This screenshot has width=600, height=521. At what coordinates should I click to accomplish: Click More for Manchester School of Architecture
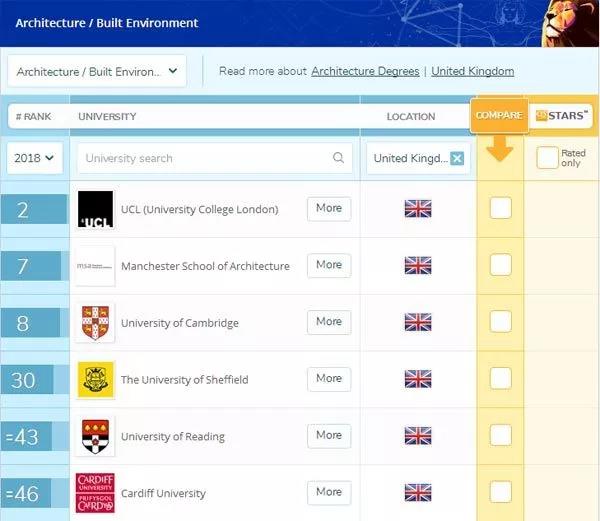tap(329, 265)
